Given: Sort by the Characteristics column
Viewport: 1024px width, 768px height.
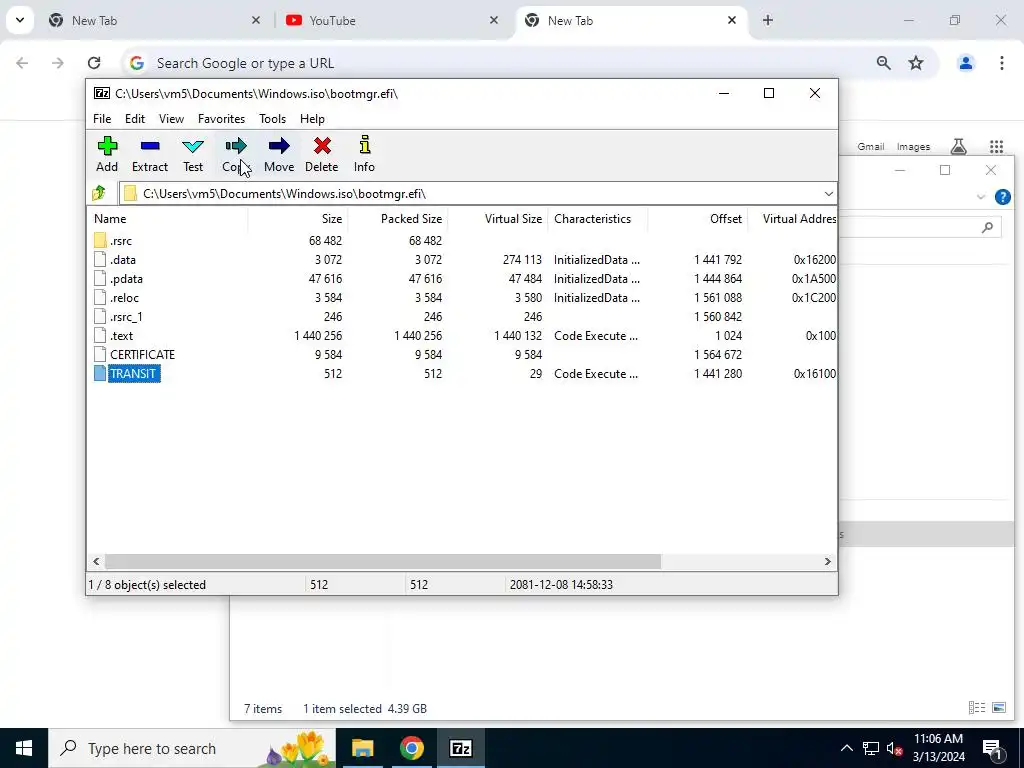Looking at the screenshot, I should coord(598,219).
